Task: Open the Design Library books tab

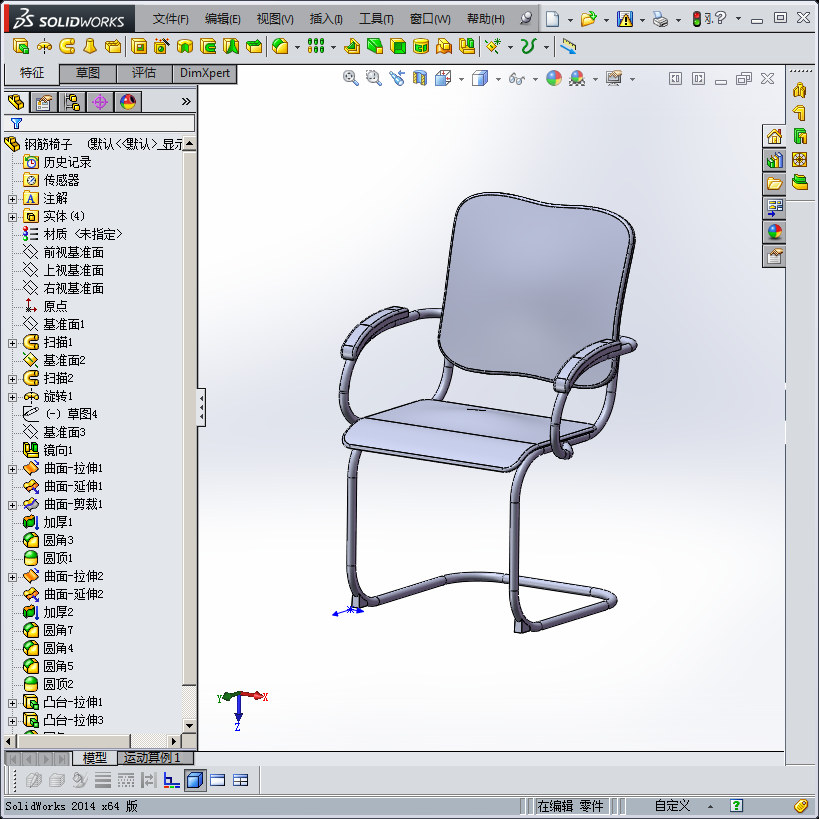Action: 774,160
